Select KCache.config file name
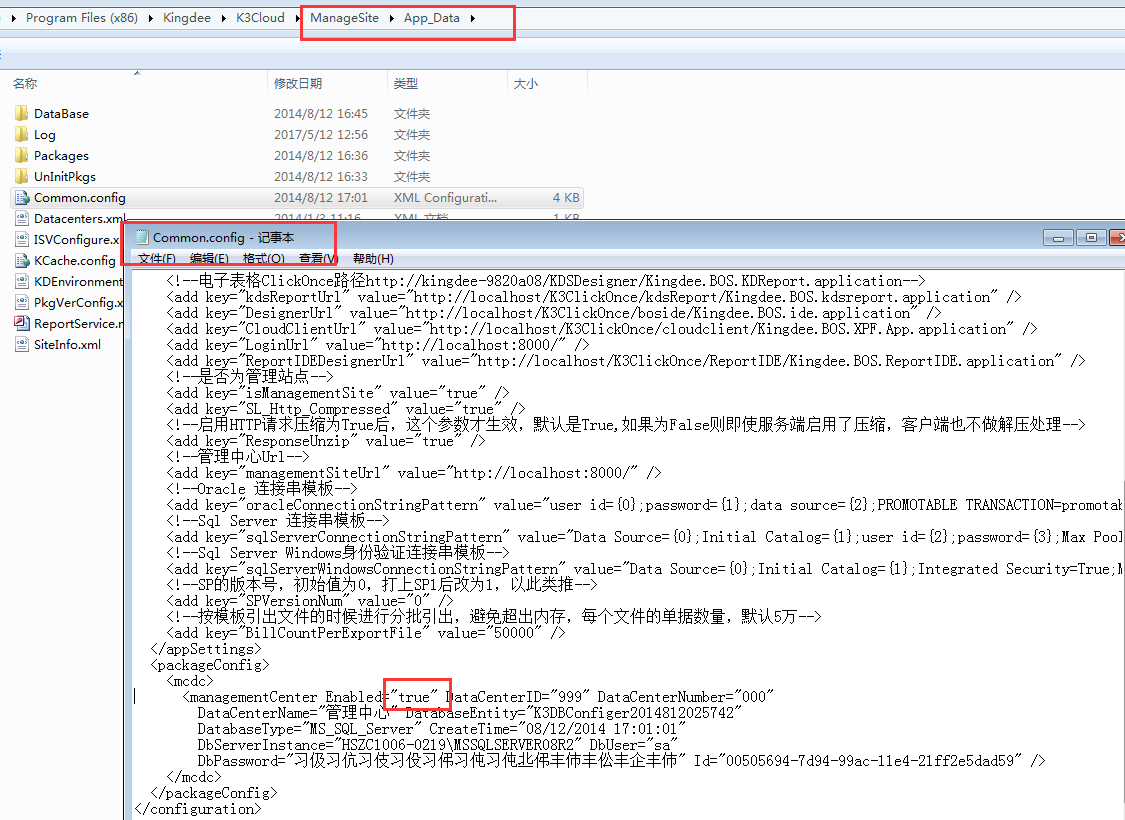The width and height of the screenshot is (1125, 820). pyautogui.click(x=75, y=260)
